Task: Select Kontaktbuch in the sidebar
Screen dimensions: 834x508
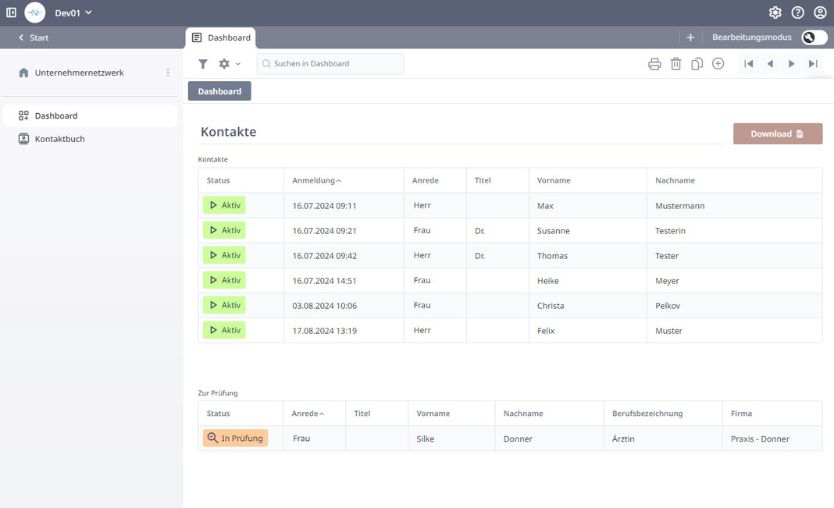Action: coord(60,139)
